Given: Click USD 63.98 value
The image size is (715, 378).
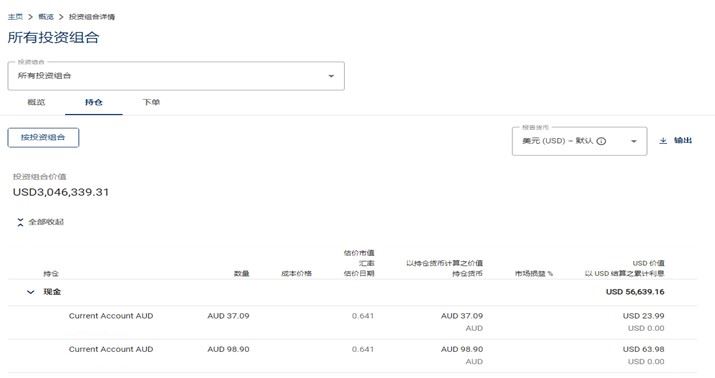Looking at the screenshot, I should [x=643, y=349].
